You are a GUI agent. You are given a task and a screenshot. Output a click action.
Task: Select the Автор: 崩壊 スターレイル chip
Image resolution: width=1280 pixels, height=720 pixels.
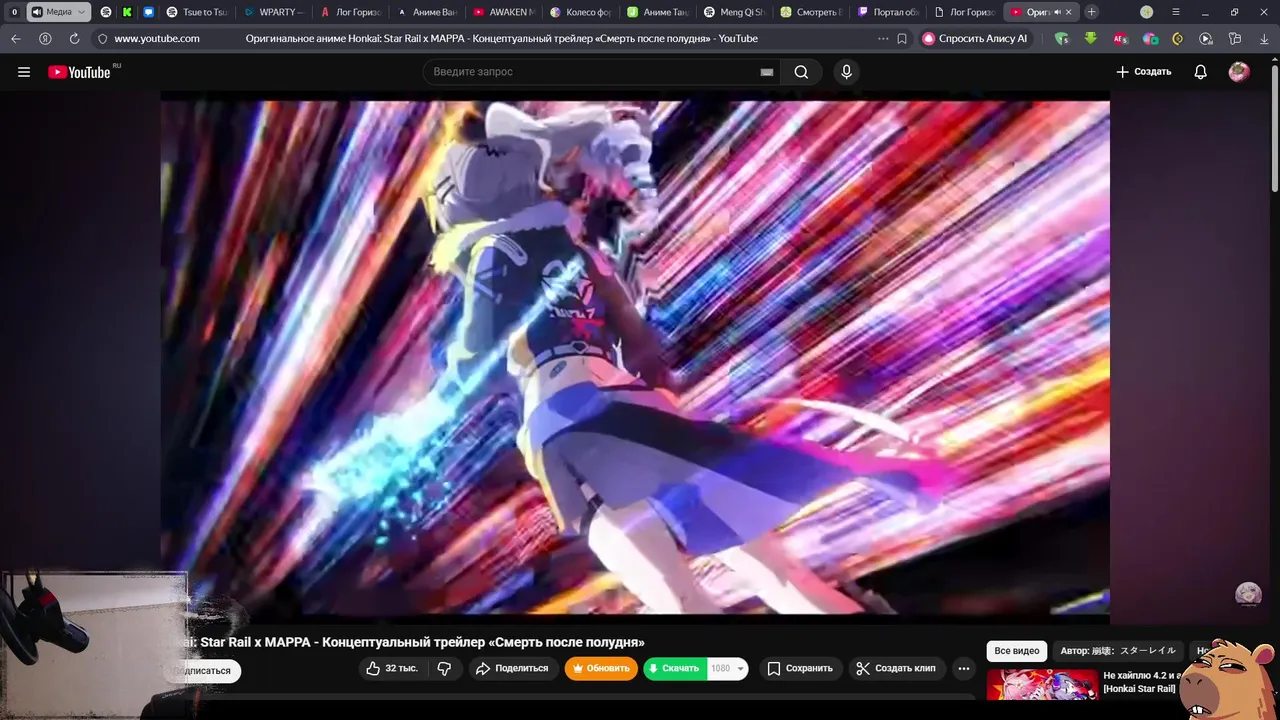pyautogui.click(x=1118, y=651)
